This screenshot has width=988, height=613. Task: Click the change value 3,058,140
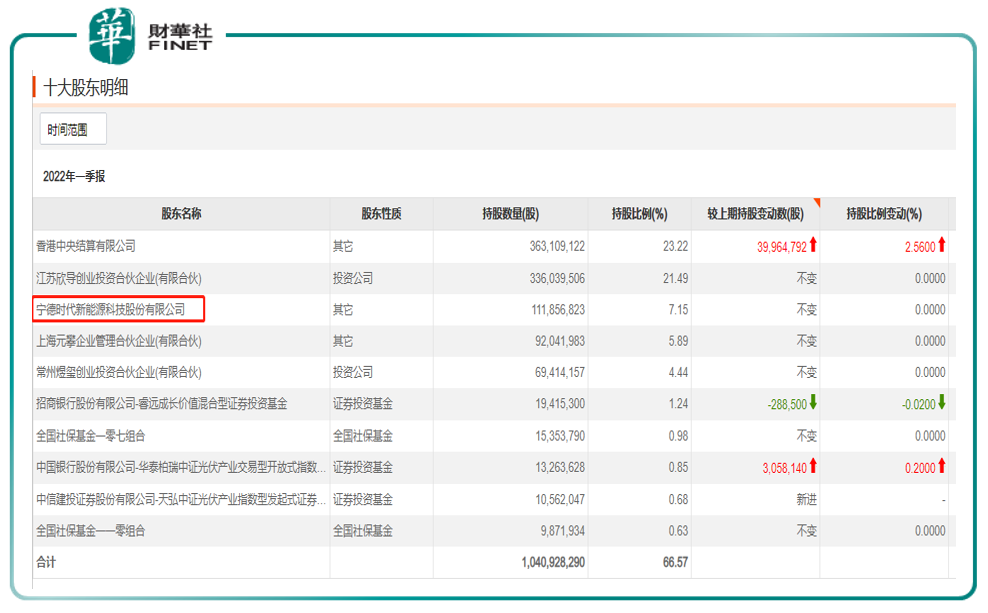(784, 468)
